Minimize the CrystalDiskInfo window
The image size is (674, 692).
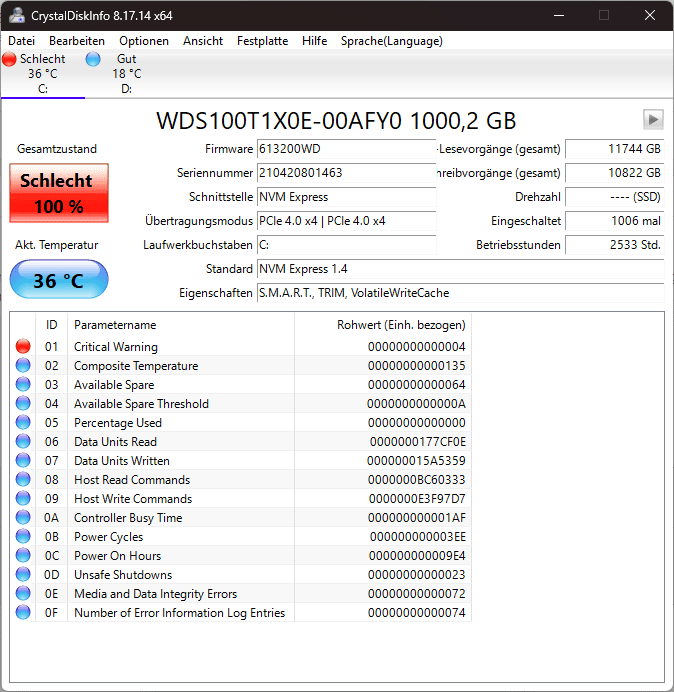[559, 15]
